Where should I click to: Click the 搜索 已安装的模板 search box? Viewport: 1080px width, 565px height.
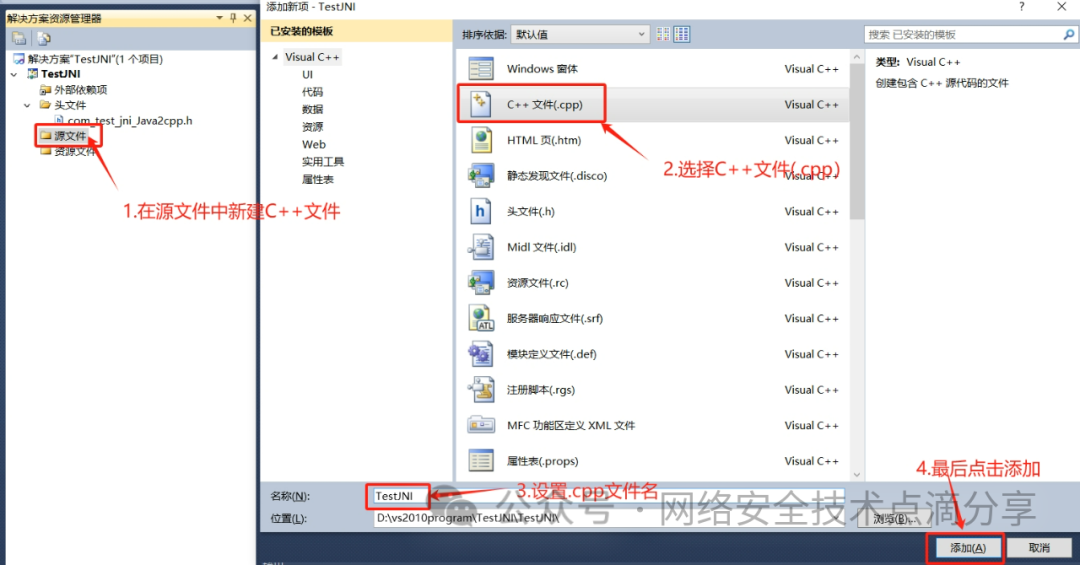click(964, 34)
